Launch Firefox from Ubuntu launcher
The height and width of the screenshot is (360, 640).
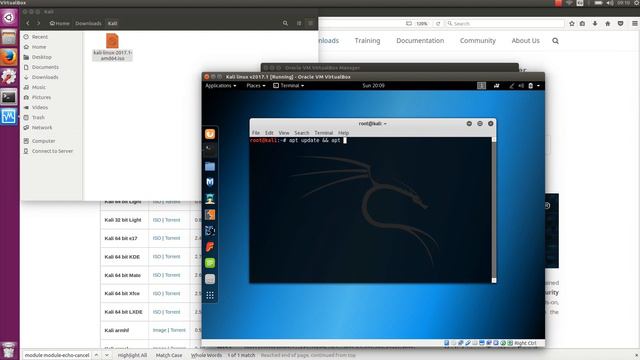click(9, 57)
